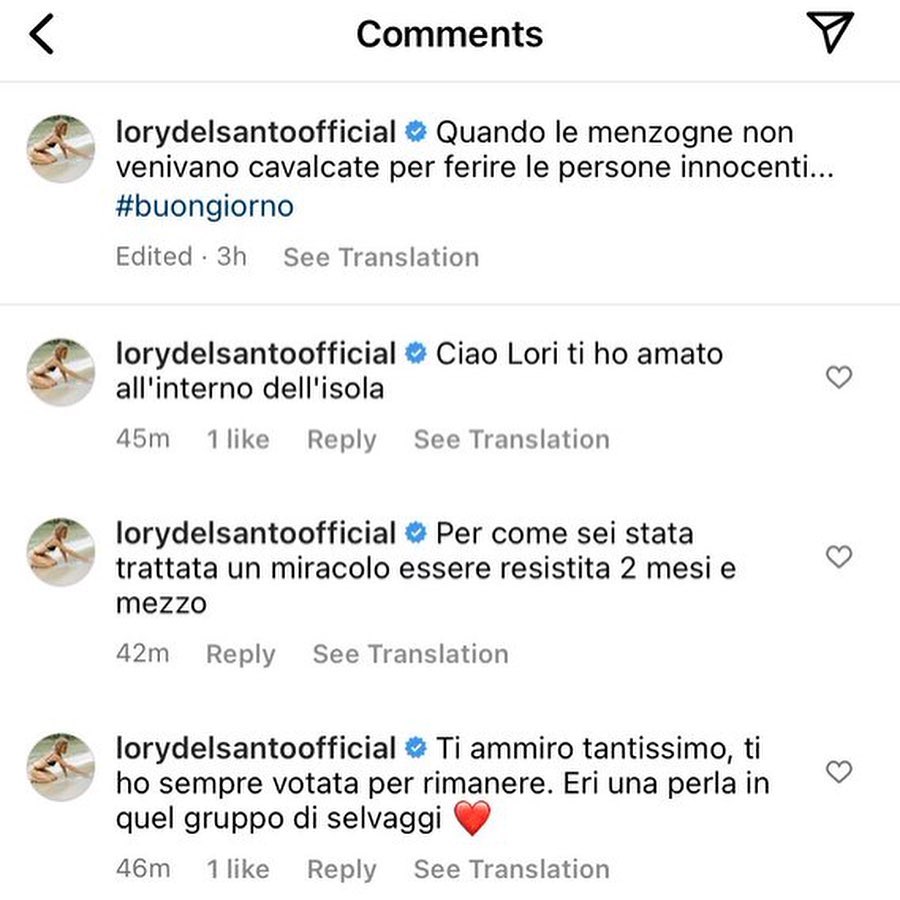Screen dimensions: 900x900
Task: Reply to the "Ciao Lori" comment
Action: 341,440
